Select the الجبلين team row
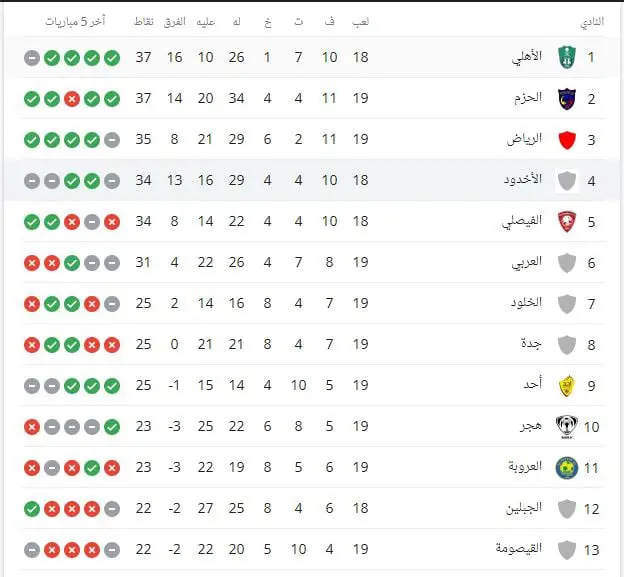This screenshot has width=624, height=577. [x=314, y=508]
